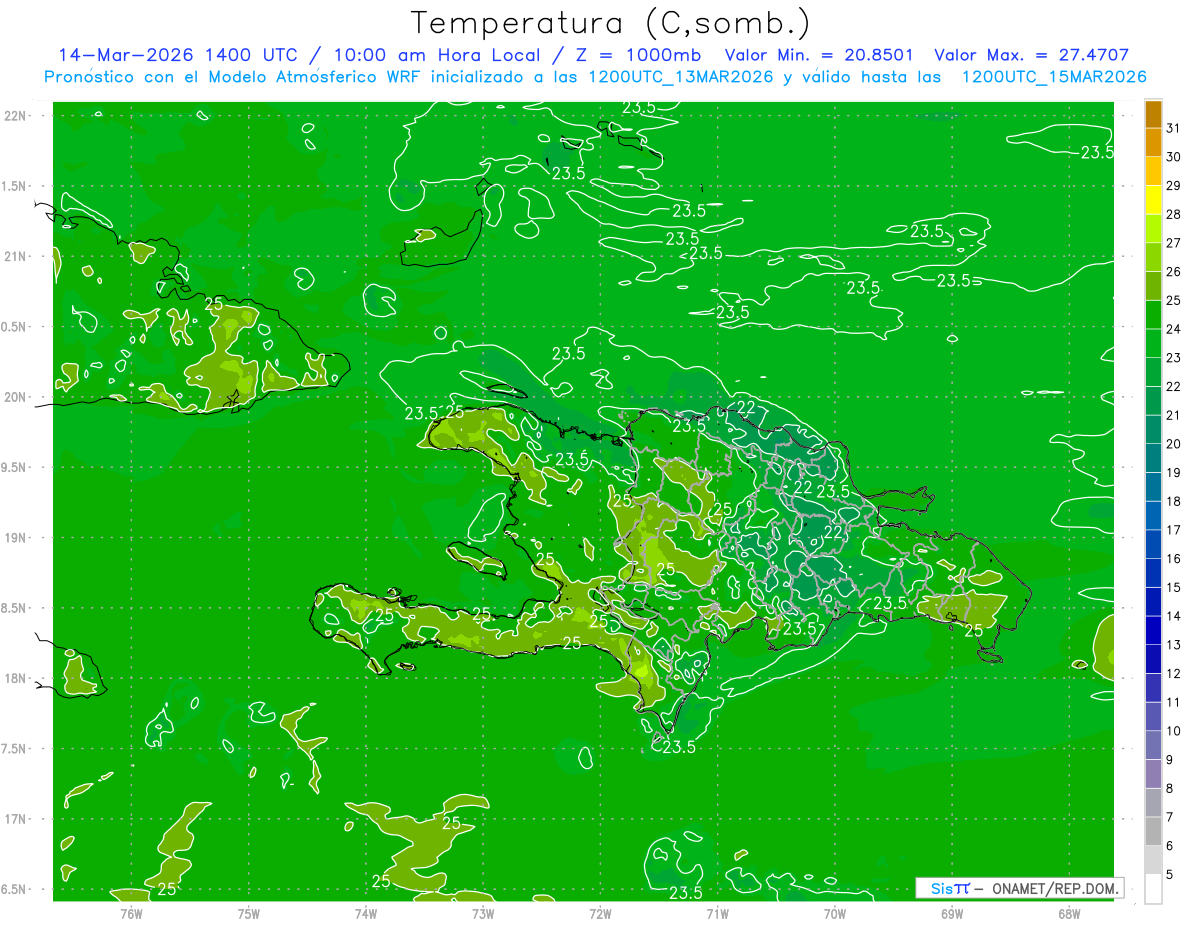The width and height of the screenshot is (1200, 927).
Task: Click the teal color band between 19 and 20
Action: click(1153, 458)
